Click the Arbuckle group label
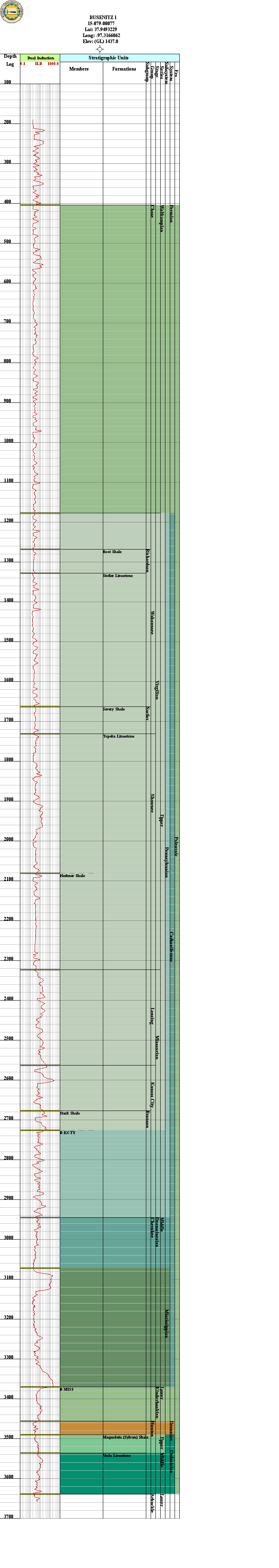The image size is (279, 1568). [x=152, y=1503]
